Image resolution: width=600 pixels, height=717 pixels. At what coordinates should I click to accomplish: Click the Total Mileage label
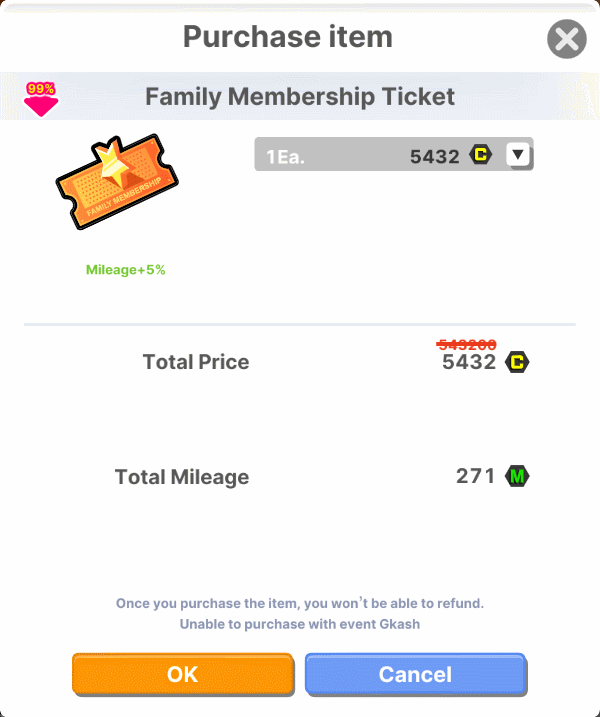click(182, 477)
